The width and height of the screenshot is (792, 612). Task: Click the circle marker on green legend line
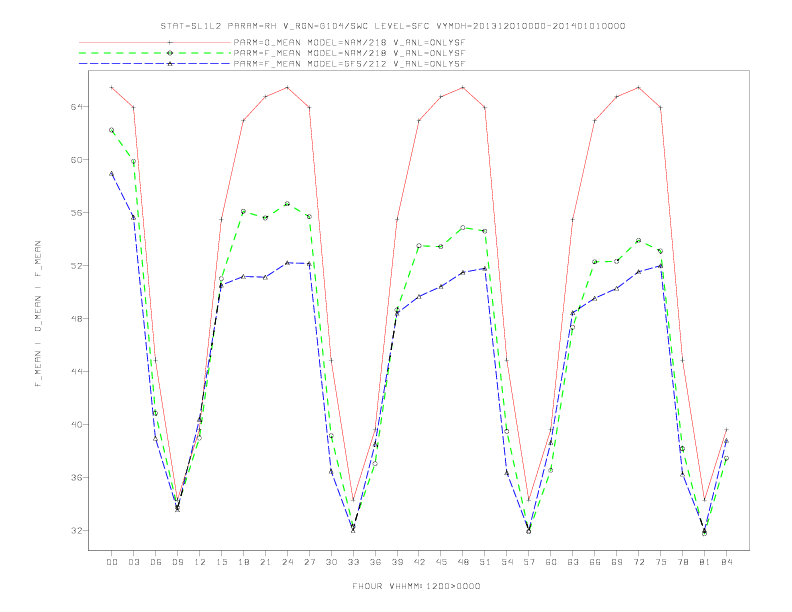(170, 53)
